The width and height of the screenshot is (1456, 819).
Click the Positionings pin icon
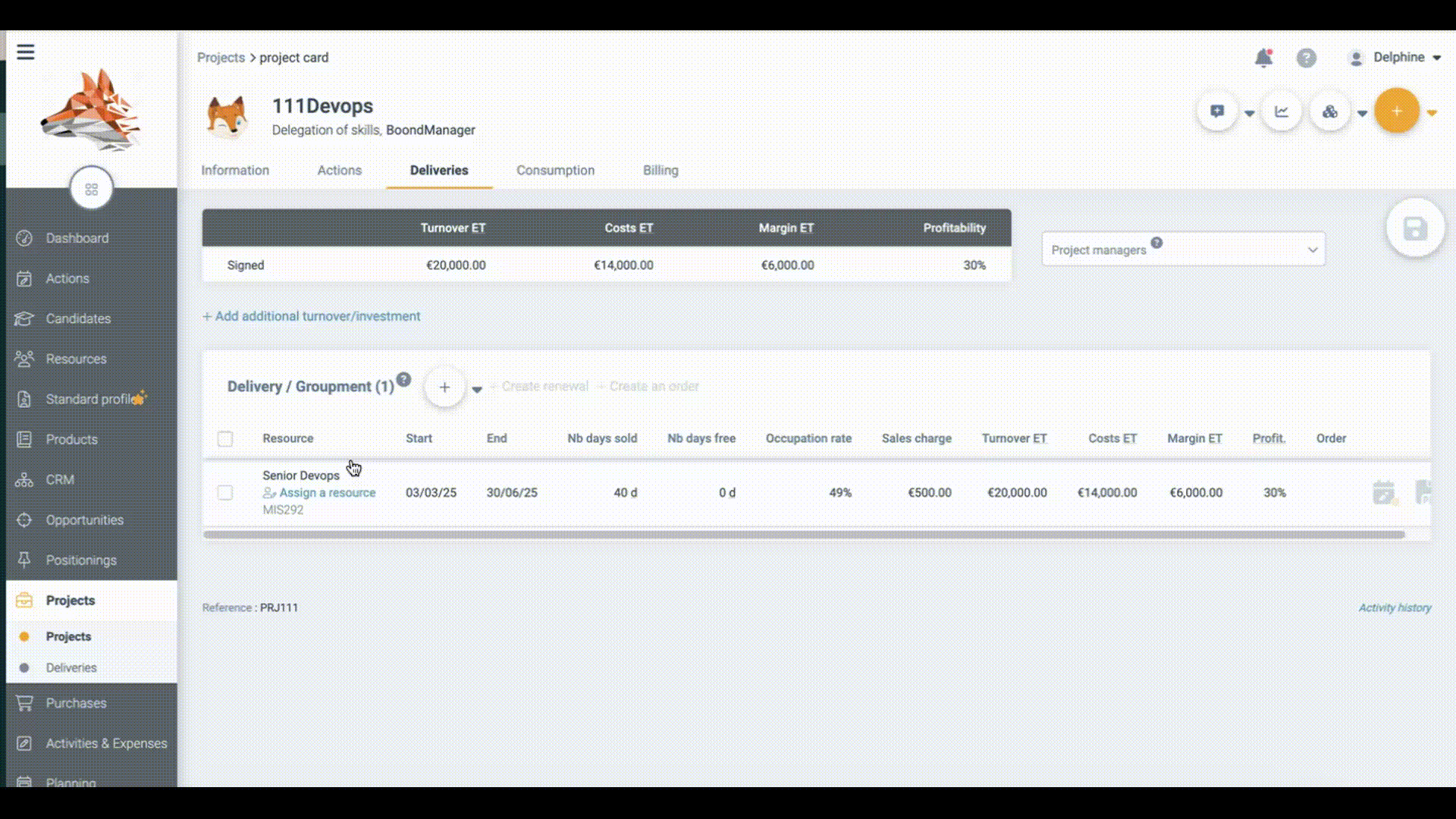[x=24, y=560]
